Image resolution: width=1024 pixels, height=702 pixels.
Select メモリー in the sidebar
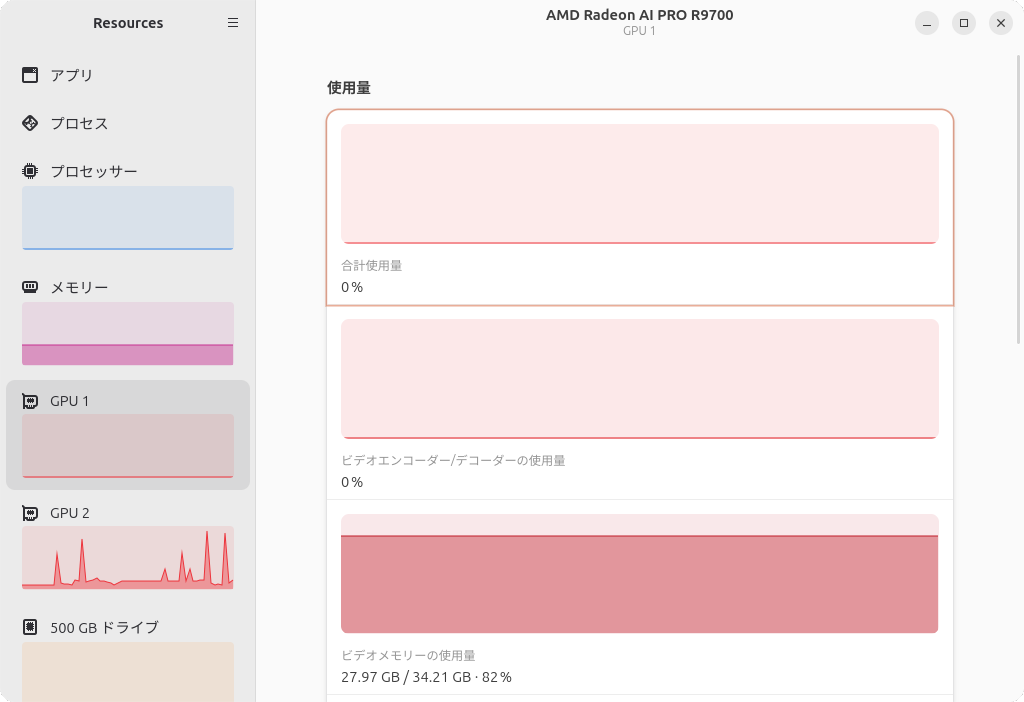pyautogui.click(x=128, y=323)
